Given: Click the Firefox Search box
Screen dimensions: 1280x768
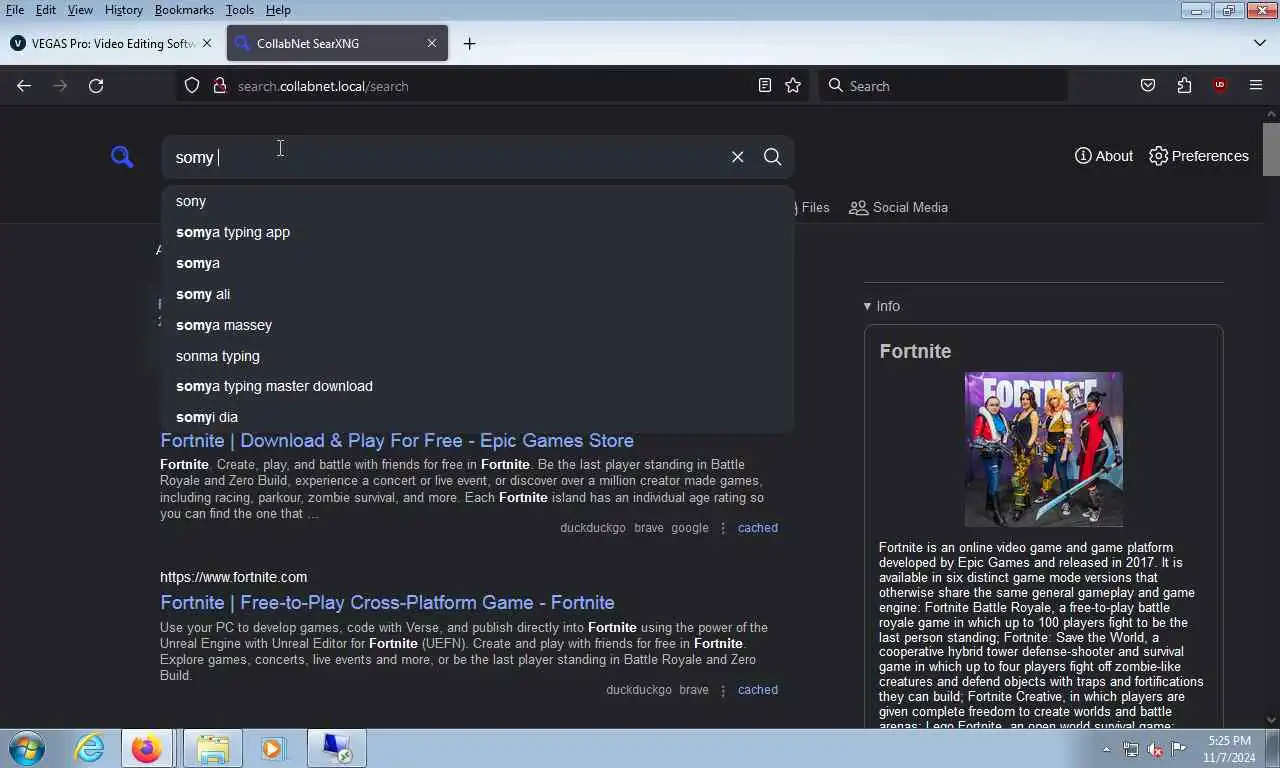Looking at the screenshot, I should tap(943, 86).
